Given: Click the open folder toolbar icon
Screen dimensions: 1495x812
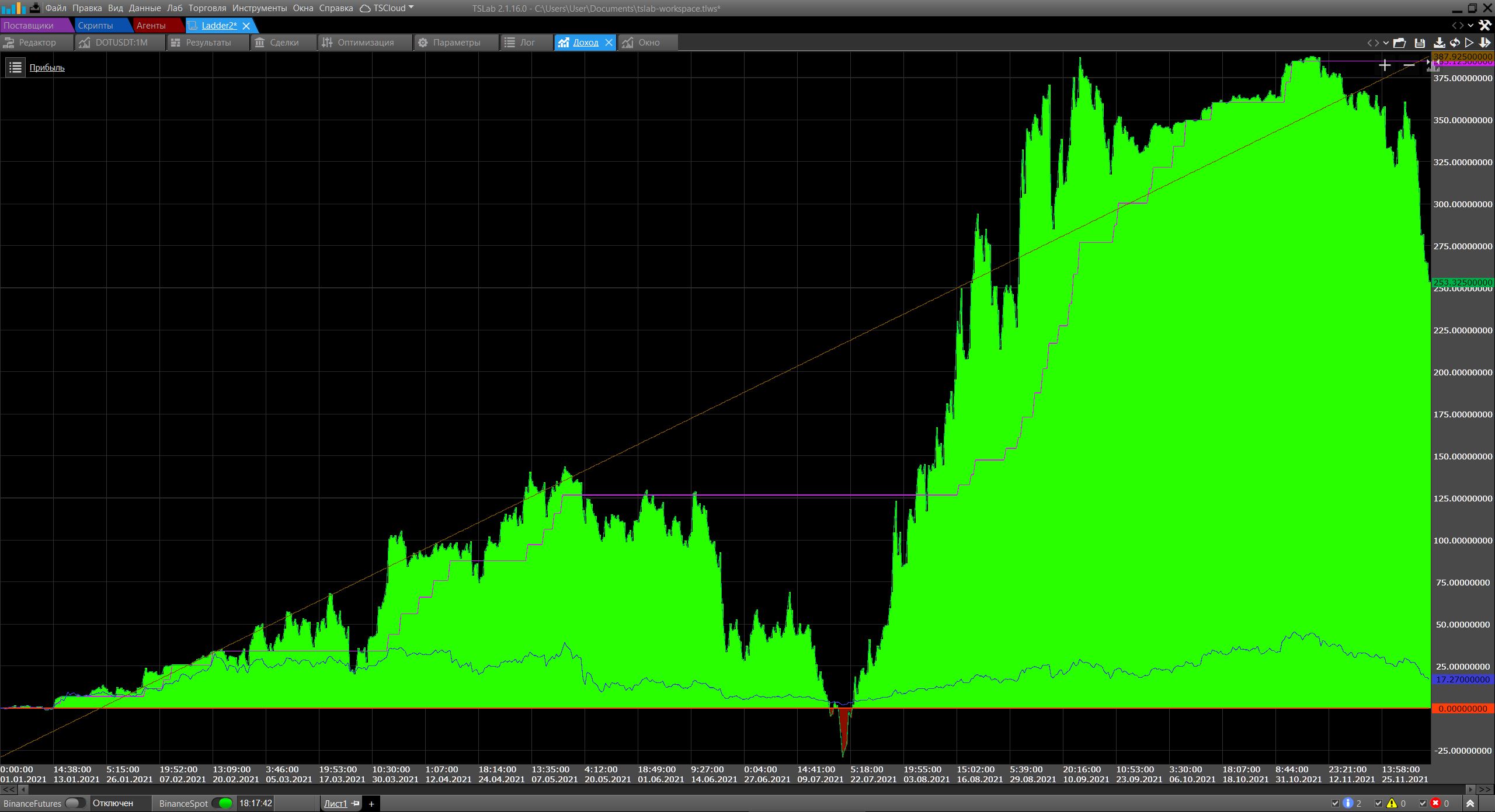Looking at the screenshot, I should (x=1399, y=43).
